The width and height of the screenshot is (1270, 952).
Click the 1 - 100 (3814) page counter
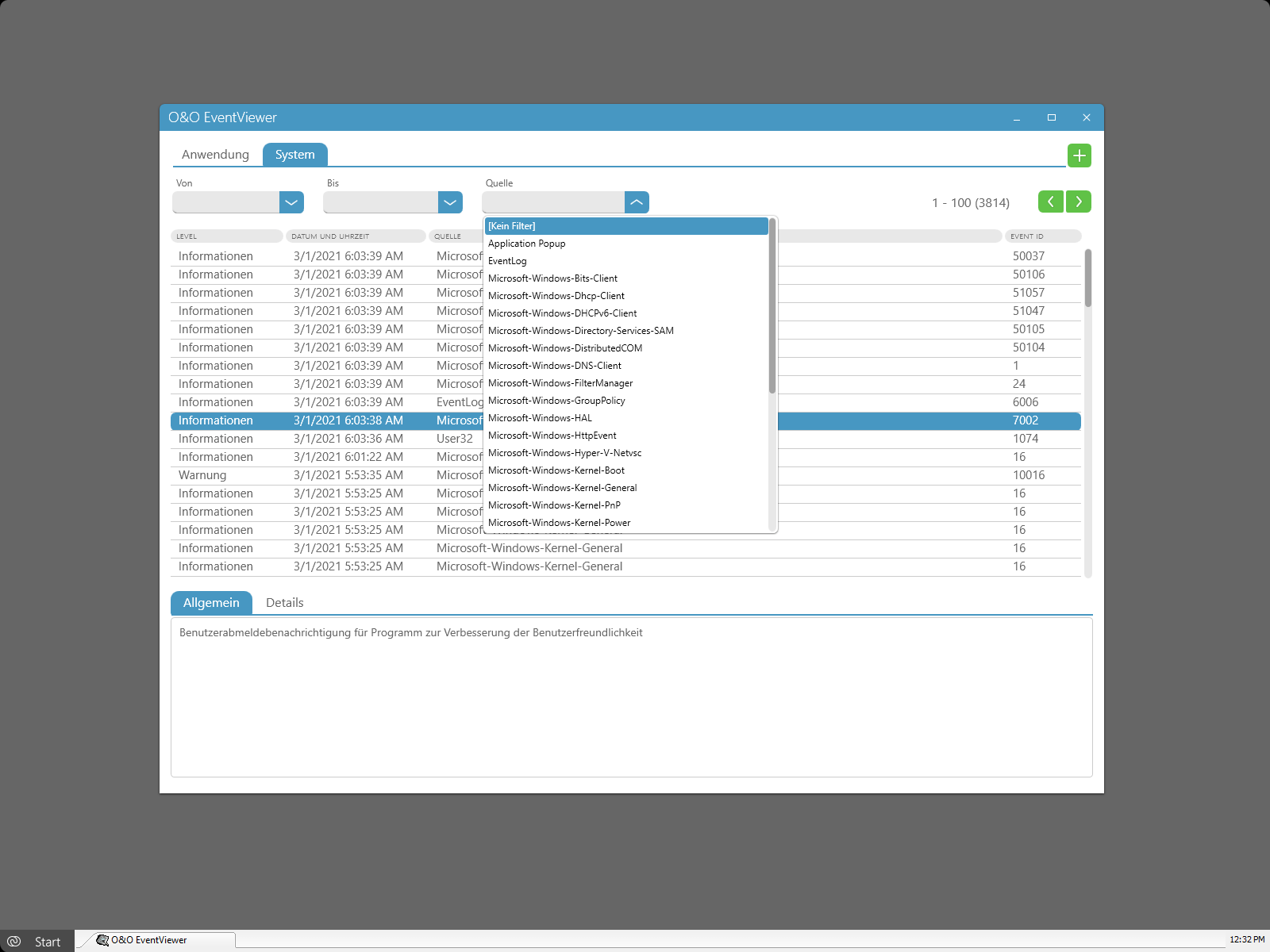[x=971, y=203]
